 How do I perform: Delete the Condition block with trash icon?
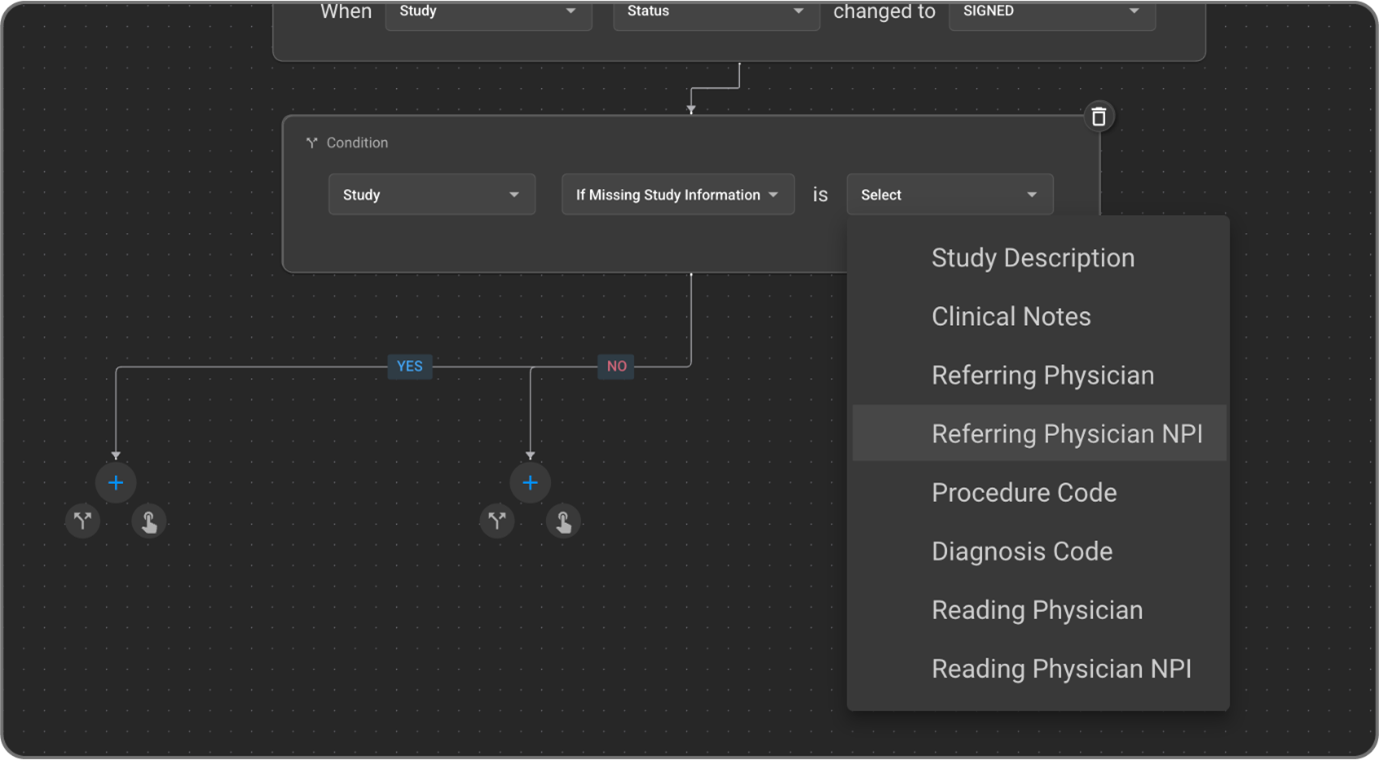[1098, 116]
